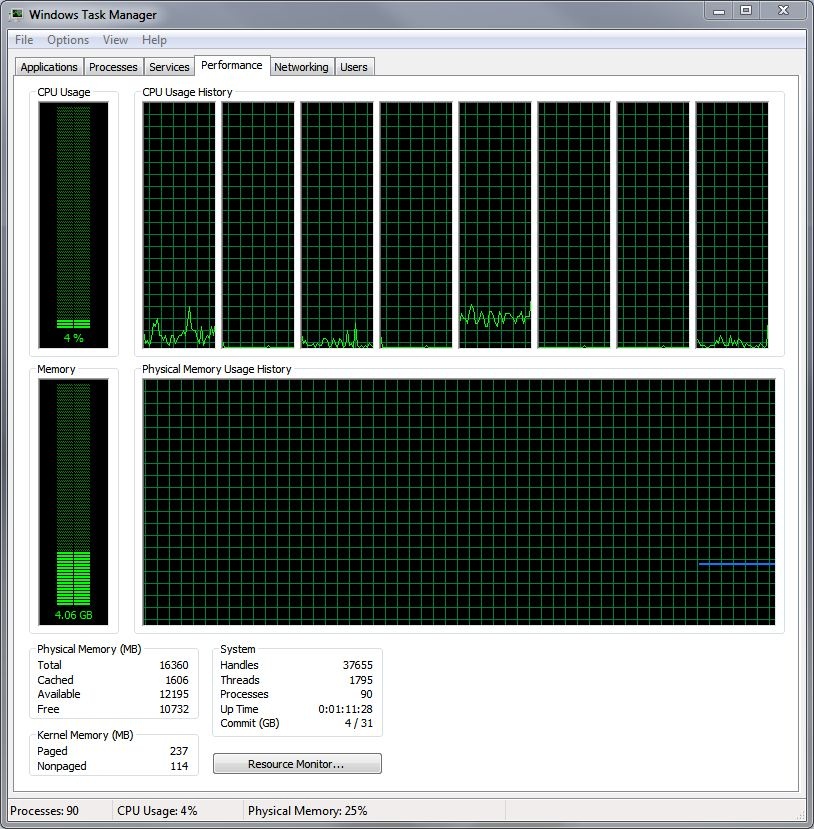
Task: Switch to the Networking tab
Action: coord(301,67)
